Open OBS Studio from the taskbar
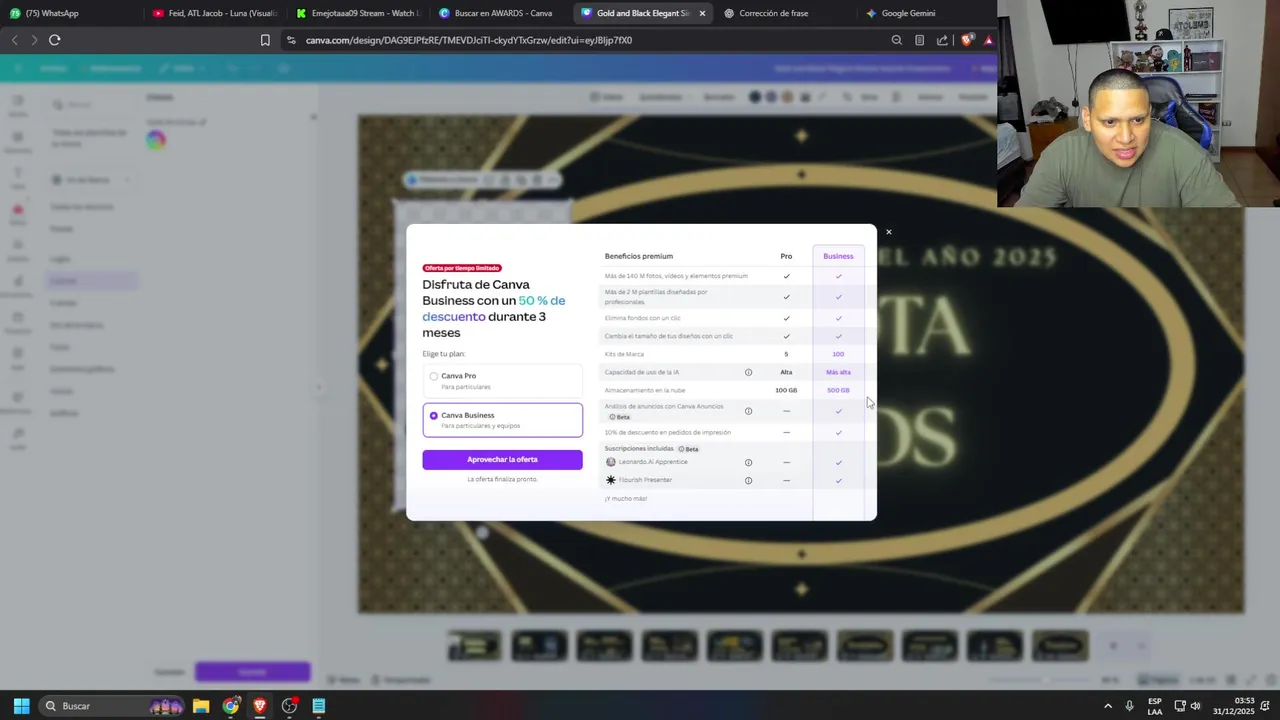Image resolution: width=1280 pixels, height=720 pixels. coord(290,706)
